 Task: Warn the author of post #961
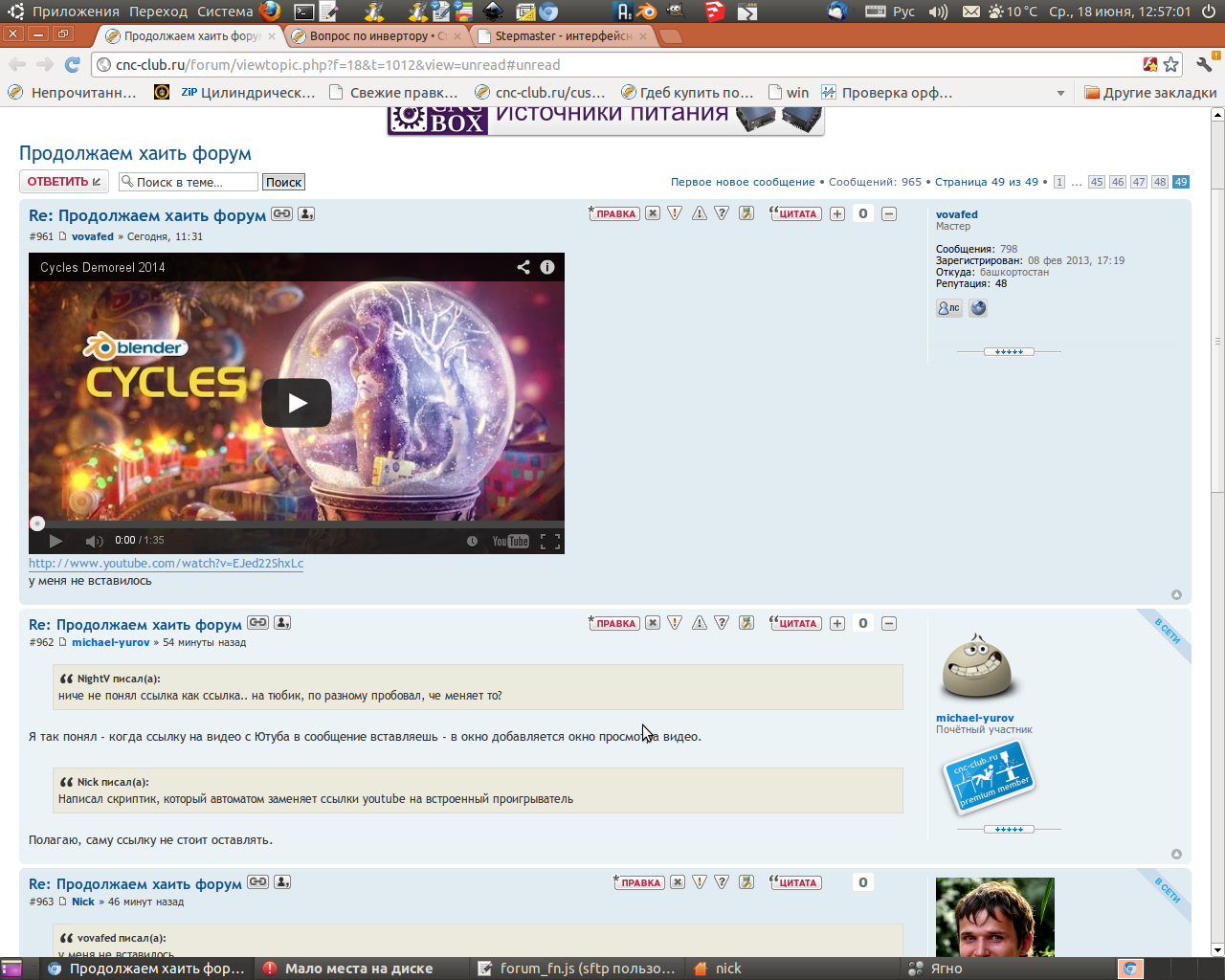[700, 213]
